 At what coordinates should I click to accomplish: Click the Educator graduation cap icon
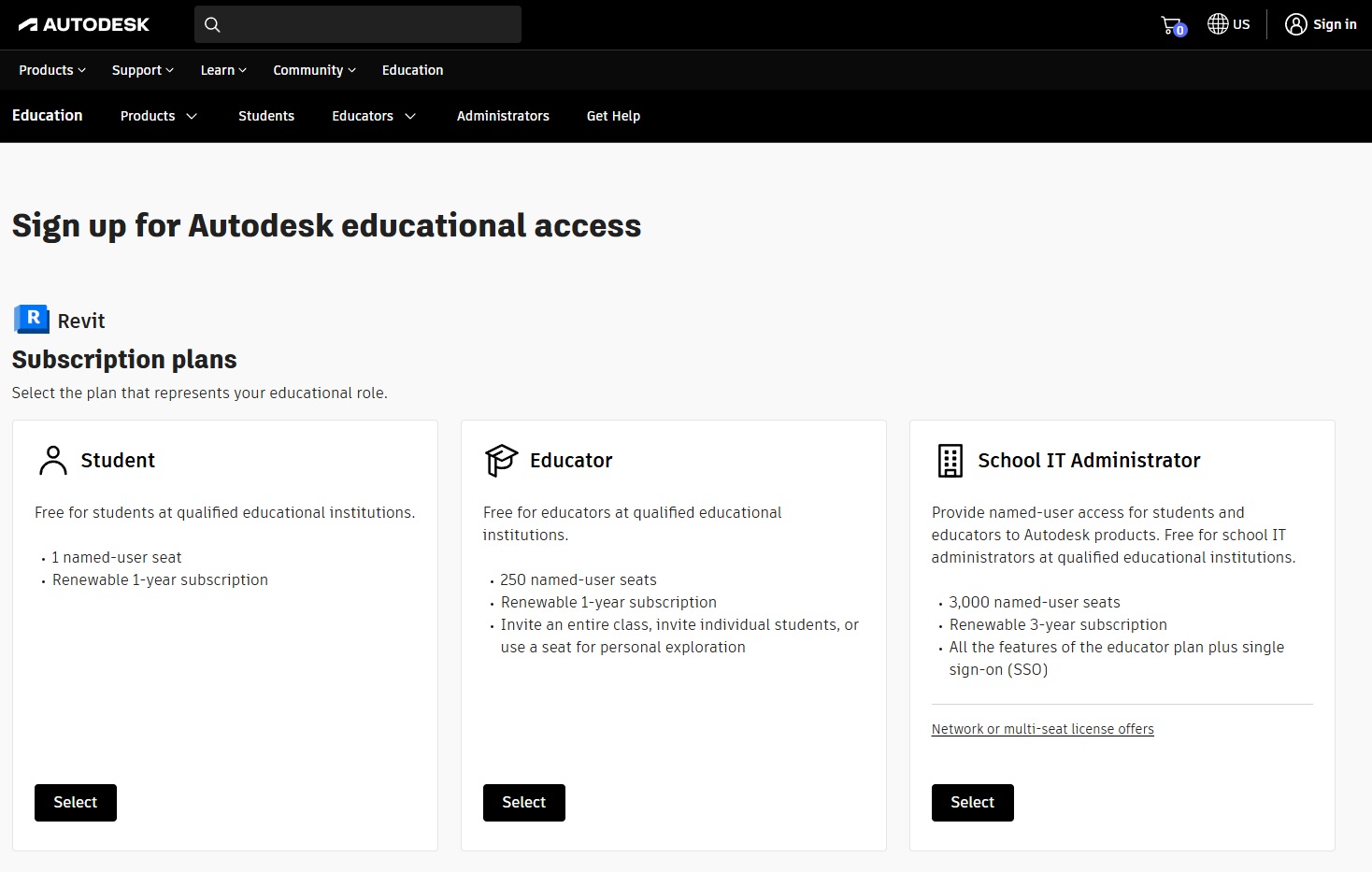(501, 460)
